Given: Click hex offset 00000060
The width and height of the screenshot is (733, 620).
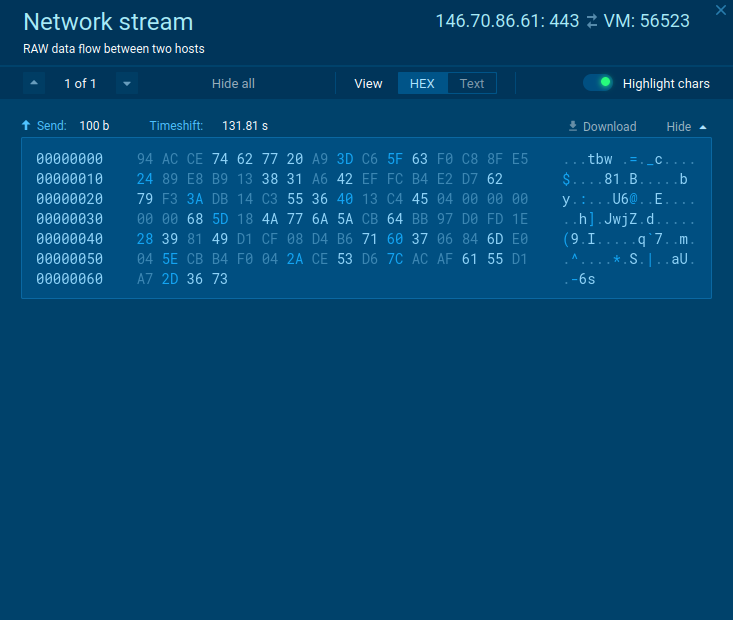Looking at the screenshot, I should (x=69, y=279).
